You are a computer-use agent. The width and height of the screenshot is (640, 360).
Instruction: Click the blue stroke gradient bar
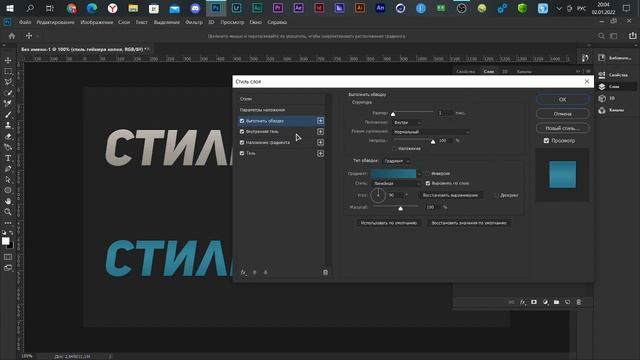[x=393, y=174]
